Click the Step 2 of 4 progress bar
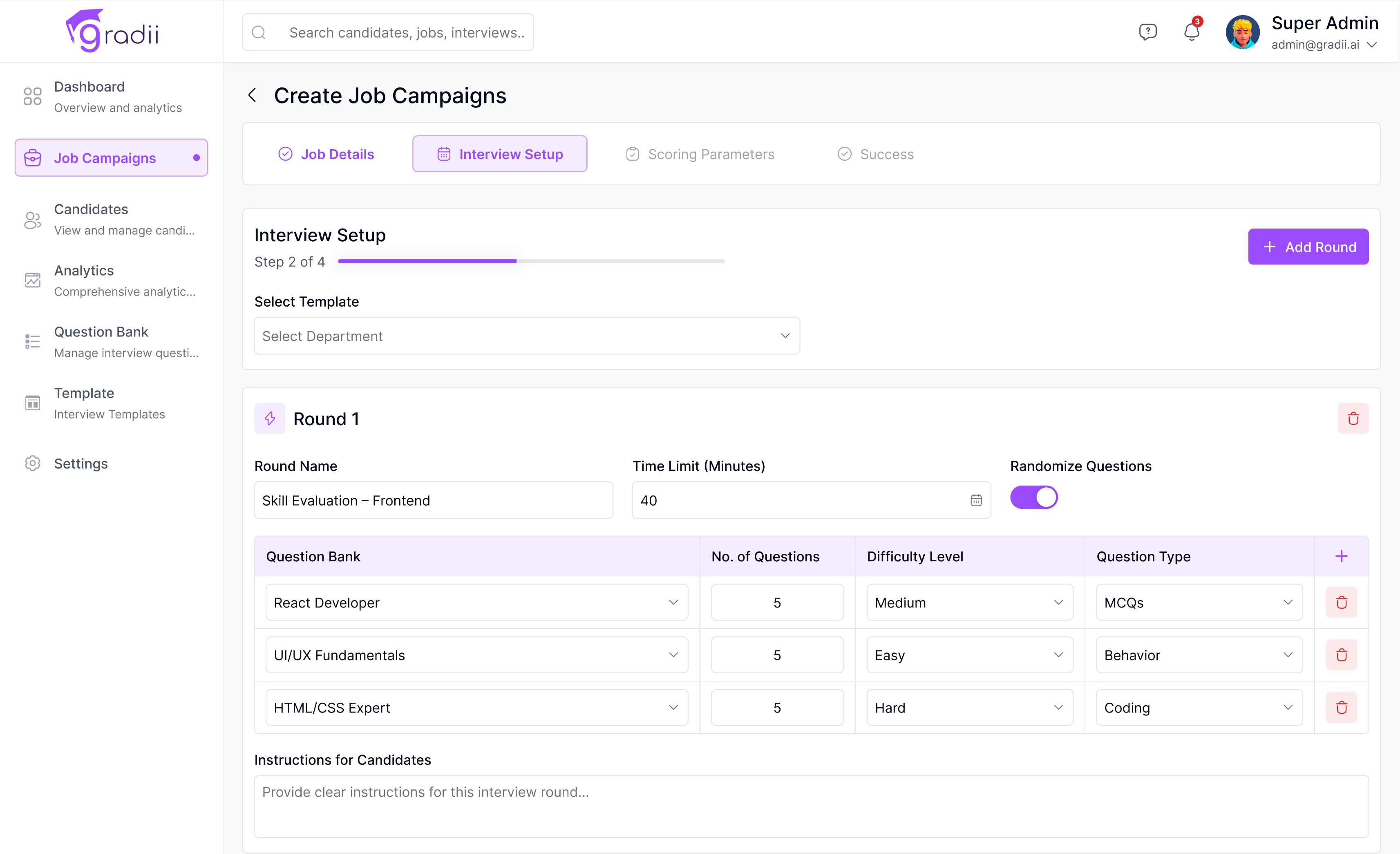Image resolution: width=1400 pixels, height=854 pixels. (531, 262)
